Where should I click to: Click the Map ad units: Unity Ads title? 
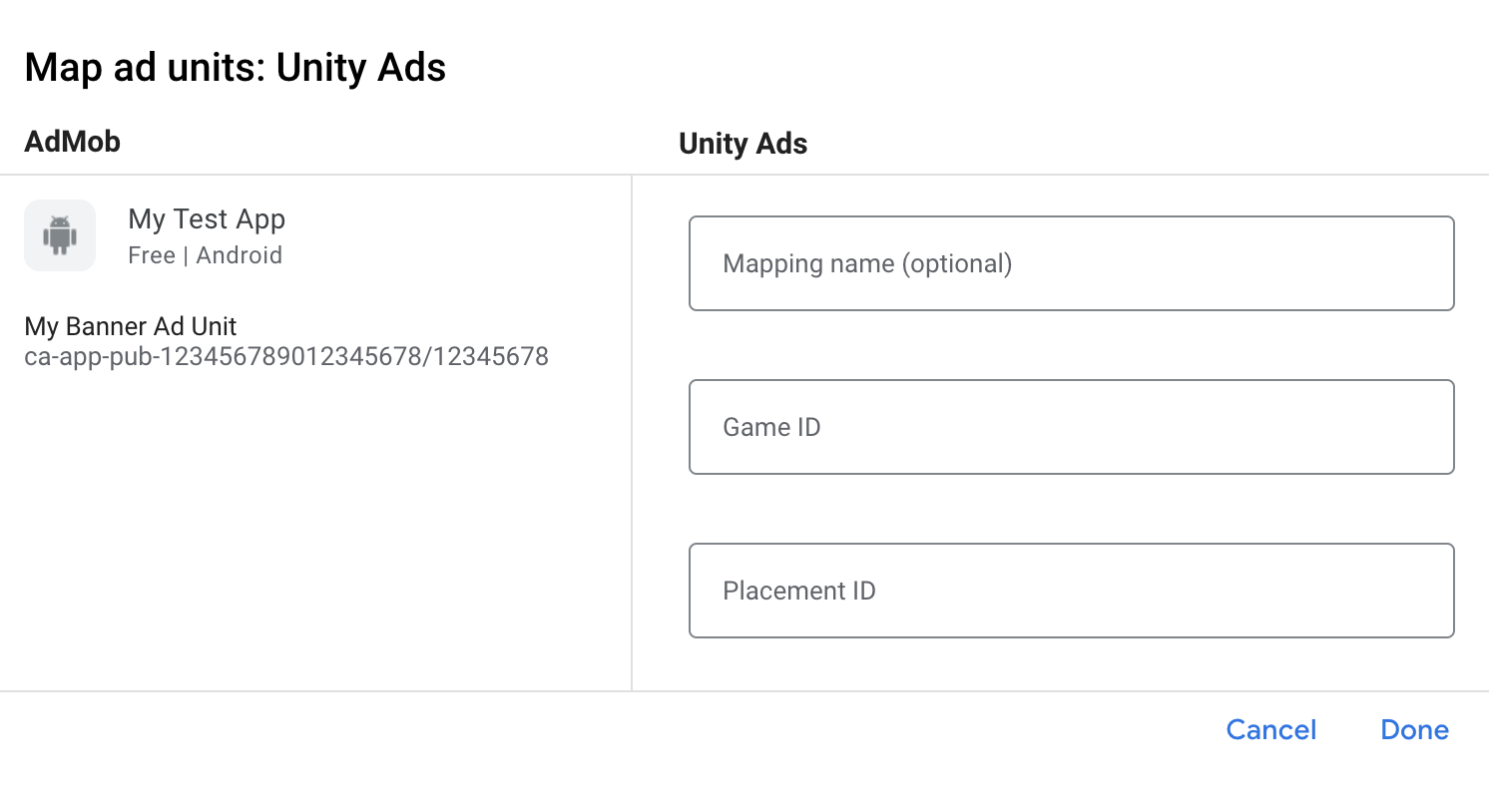coord(236,67)
